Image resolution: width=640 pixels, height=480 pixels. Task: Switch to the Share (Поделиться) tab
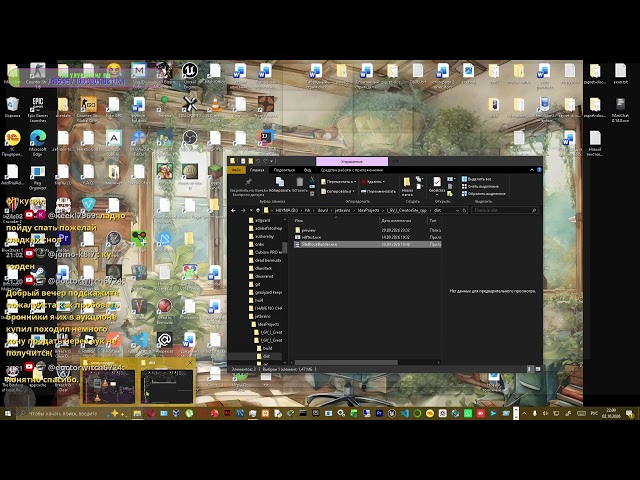[x=284, y=170]
